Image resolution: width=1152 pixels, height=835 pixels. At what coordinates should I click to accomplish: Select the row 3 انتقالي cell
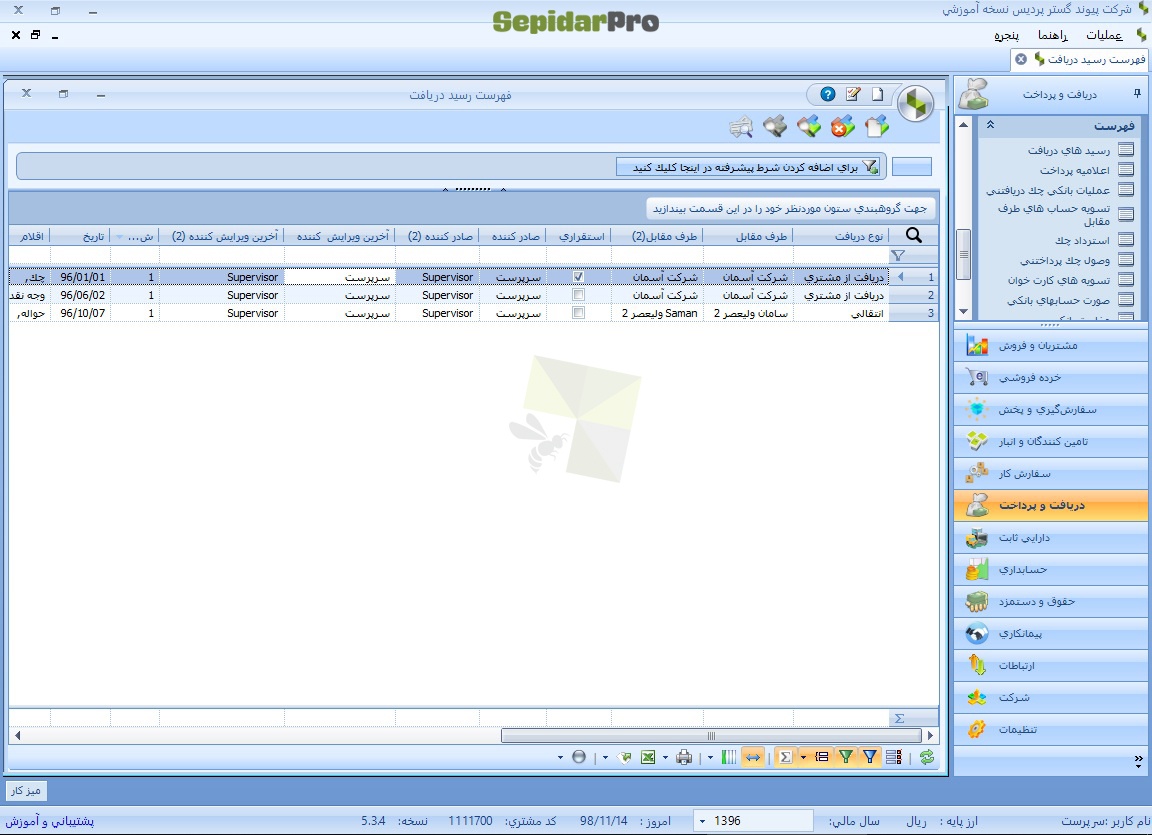pos(841,313)
